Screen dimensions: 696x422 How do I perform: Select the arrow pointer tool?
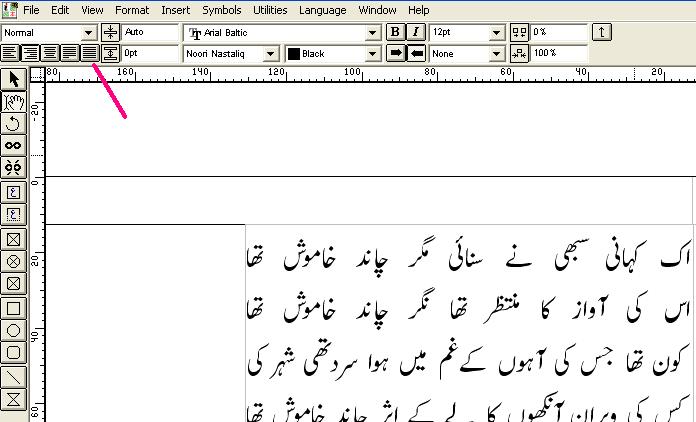[14, 79]
